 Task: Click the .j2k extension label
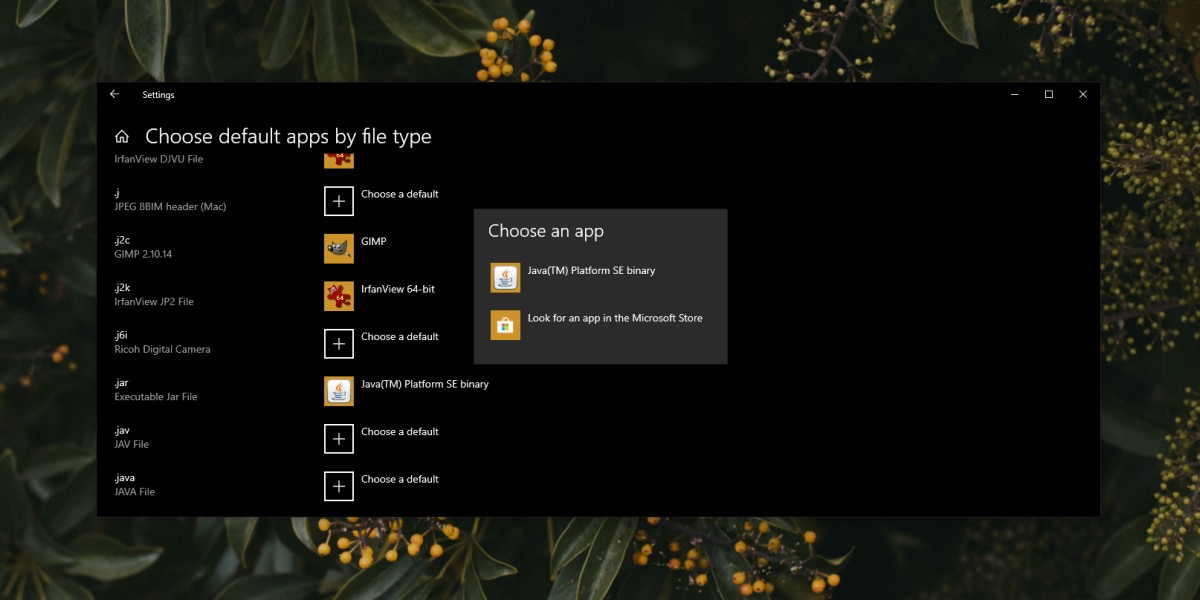(x=122, y=287)
